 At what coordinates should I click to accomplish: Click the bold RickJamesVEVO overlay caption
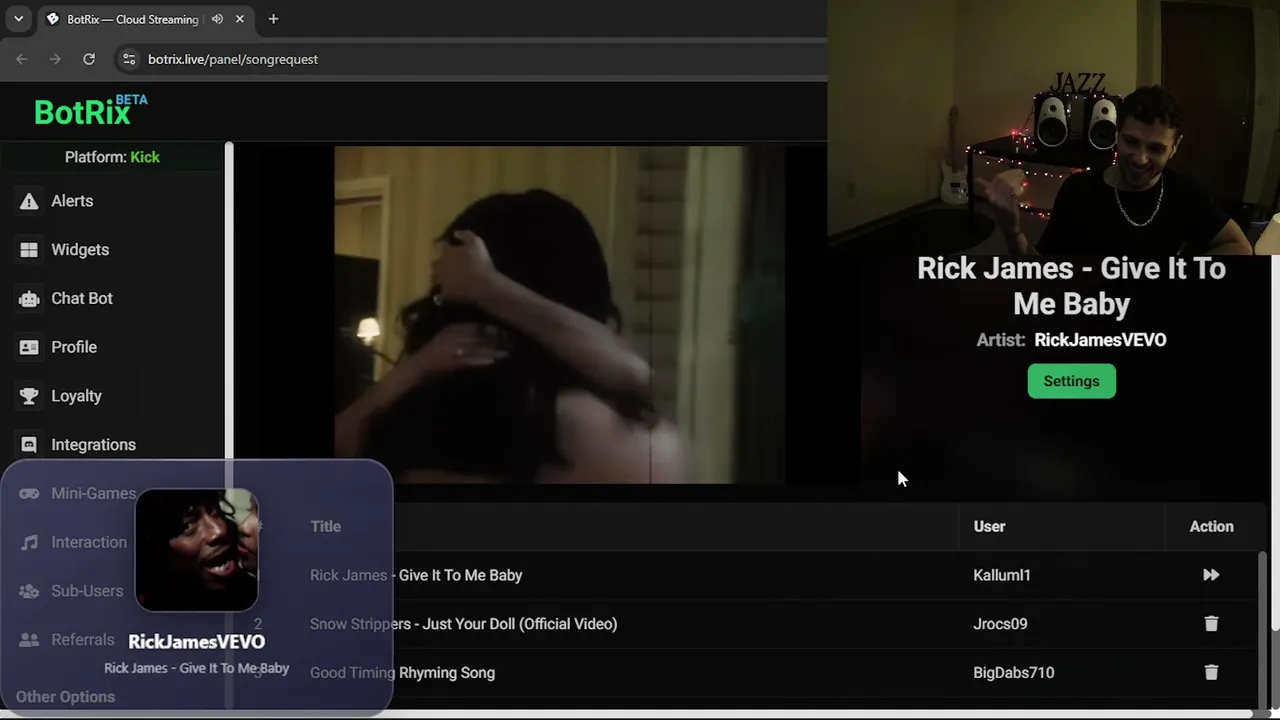click(197, 642)
